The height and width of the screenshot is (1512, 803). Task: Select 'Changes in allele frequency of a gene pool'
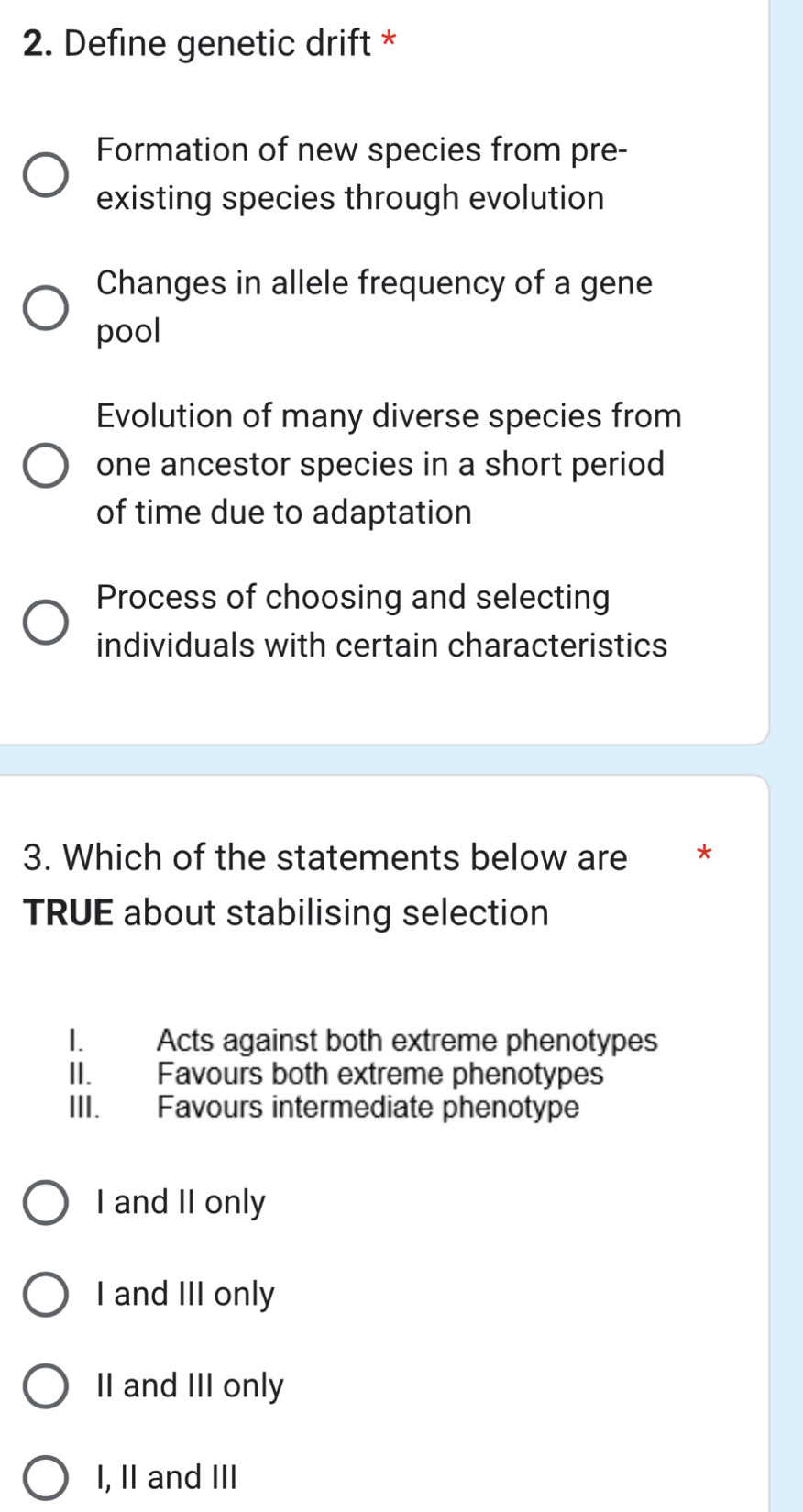[44, 306]
